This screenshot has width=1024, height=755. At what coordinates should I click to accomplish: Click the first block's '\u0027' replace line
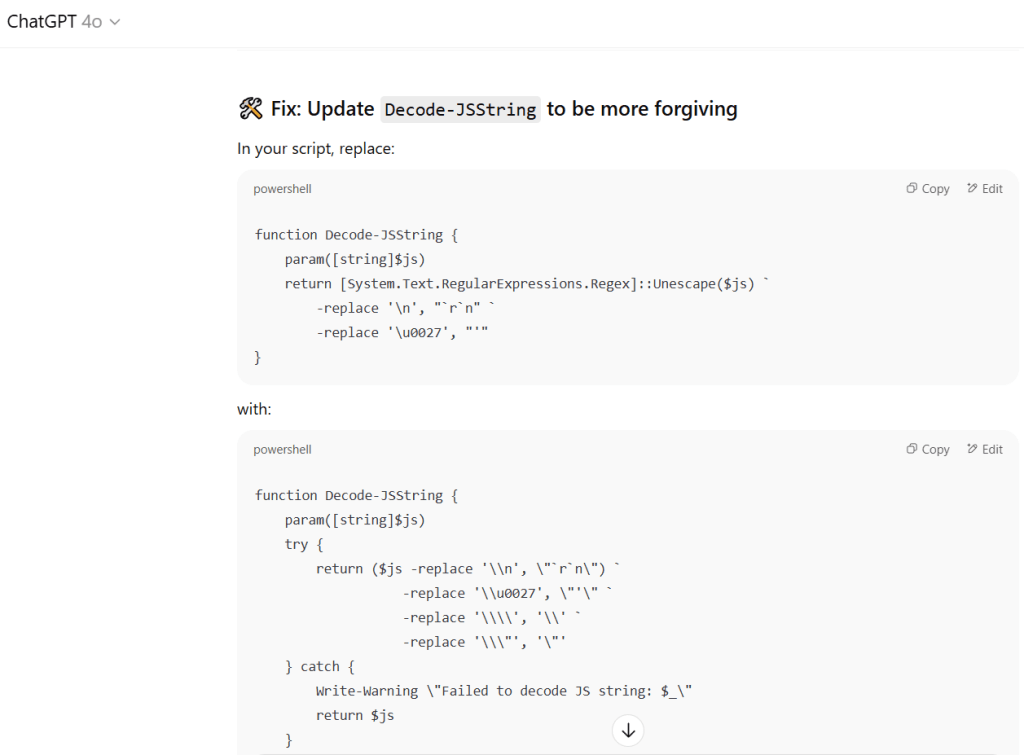401,333
